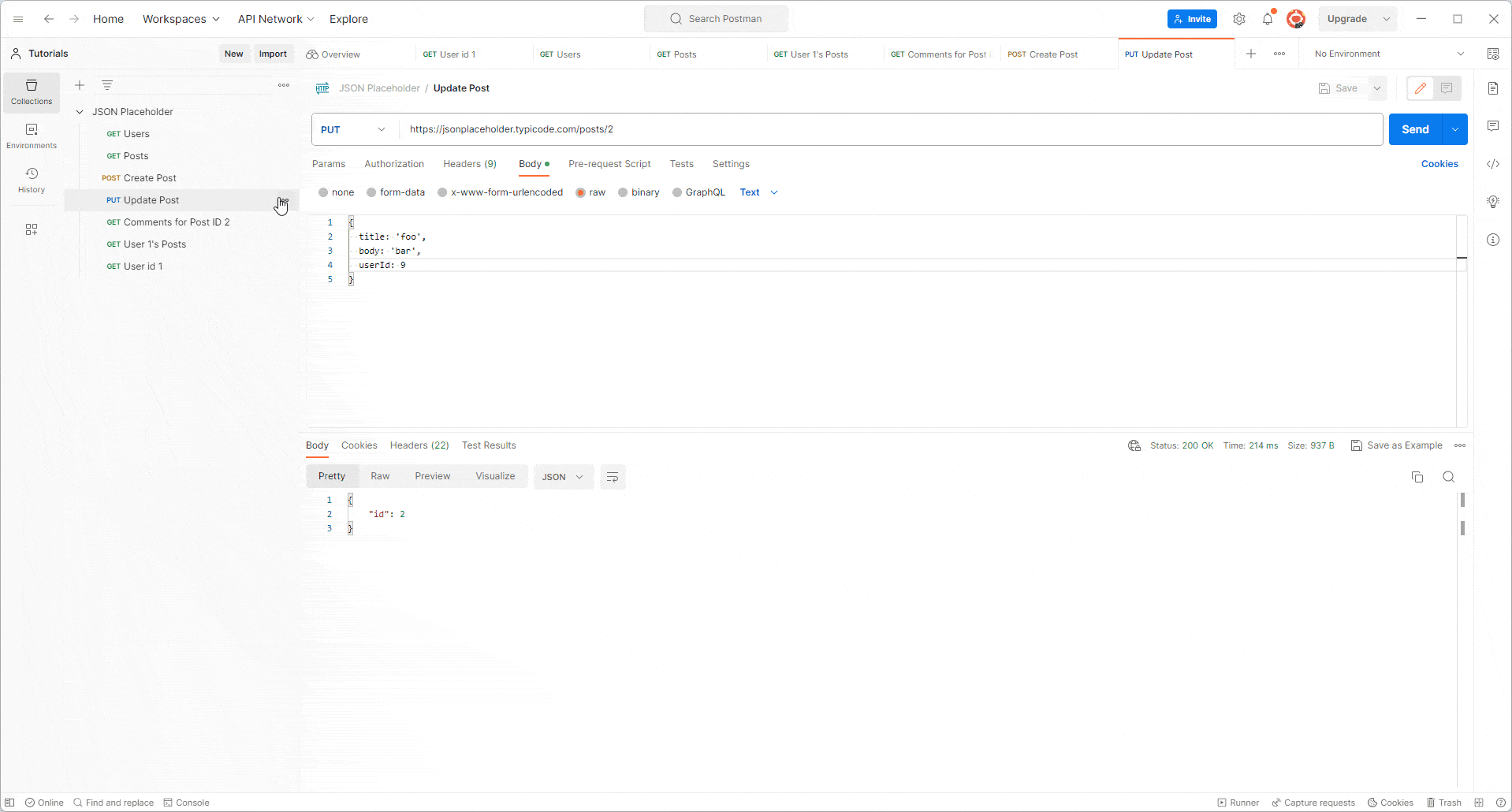Viewport: 1512px width, 812px height.
Task: Open the Environments sidebar tab
Action: click(32, 136)
